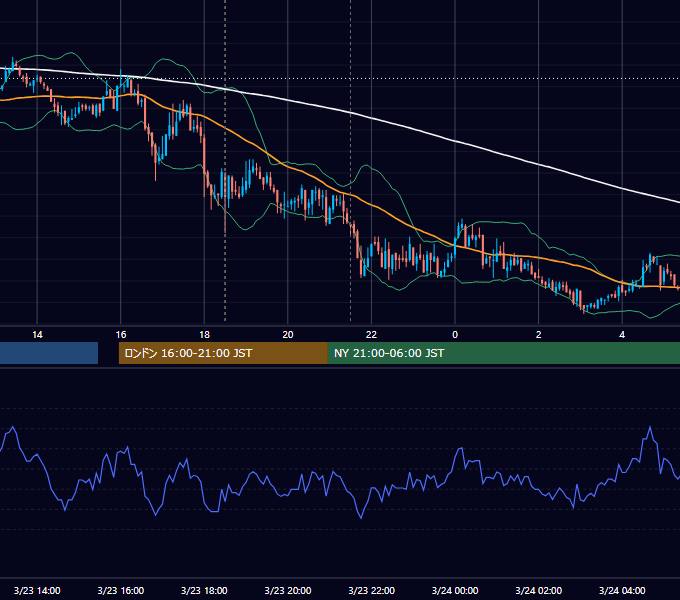Viewport: 680px width, 600px height.
Task: Click the 22 hour label on upper axis
Action: (371, 335)
